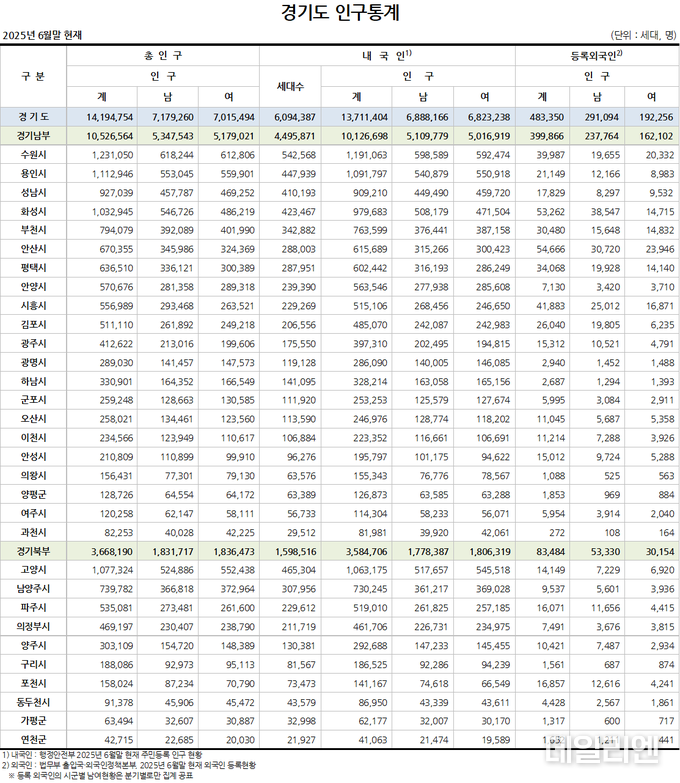The image size is (680, 783).
Task: Select 과천시 total 82,253
Action: [118, 533]
